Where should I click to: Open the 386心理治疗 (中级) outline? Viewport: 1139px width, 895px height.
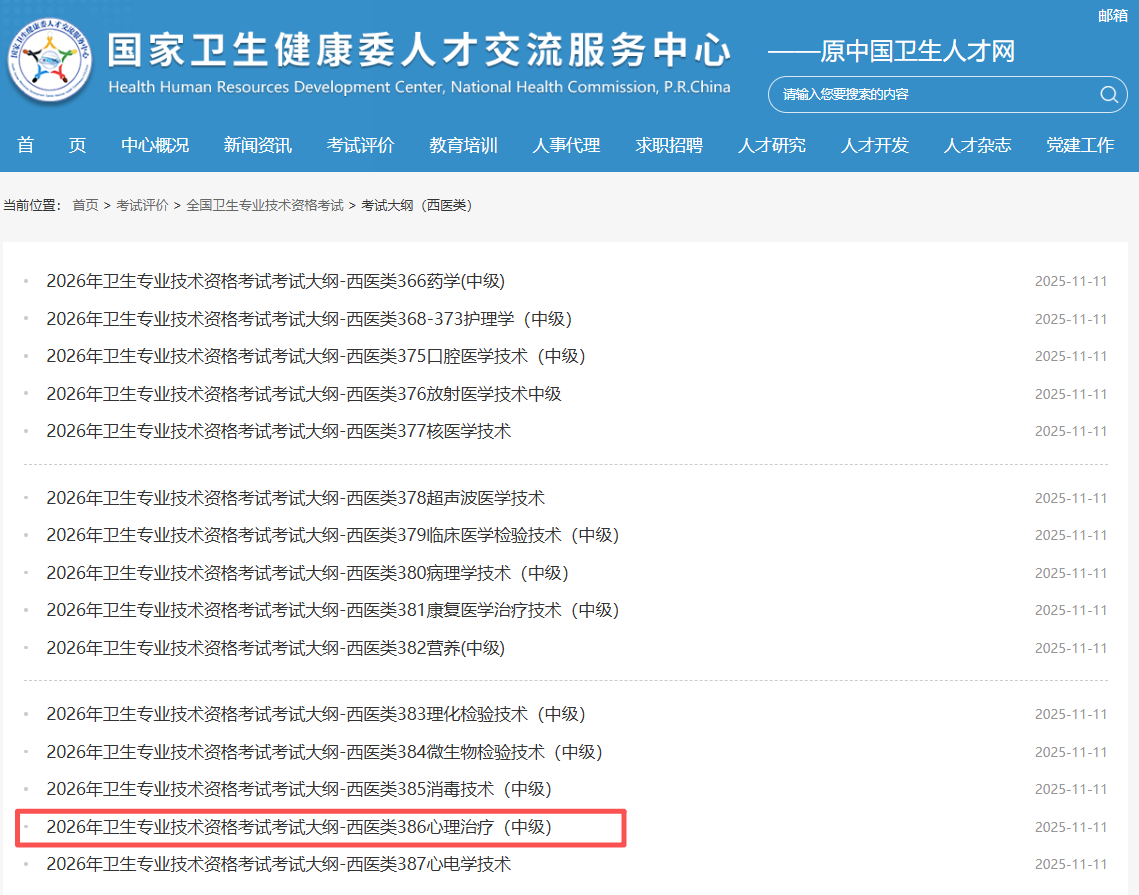(299, 827)
